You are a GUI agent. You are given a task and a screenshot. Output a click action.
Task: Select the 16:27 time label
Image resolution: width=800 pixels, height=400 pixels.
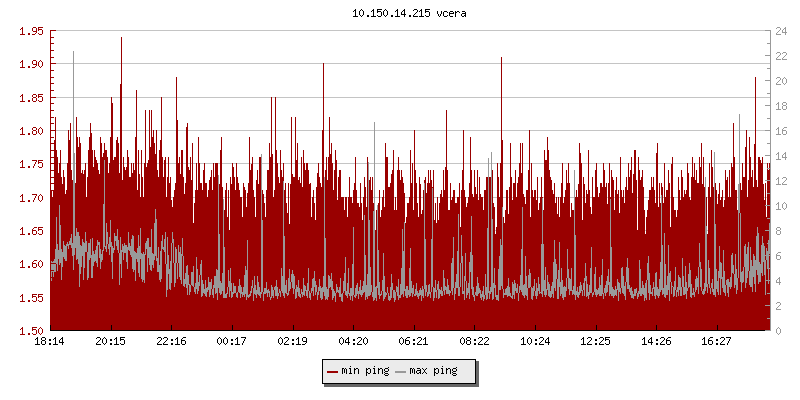coord(716,341)
